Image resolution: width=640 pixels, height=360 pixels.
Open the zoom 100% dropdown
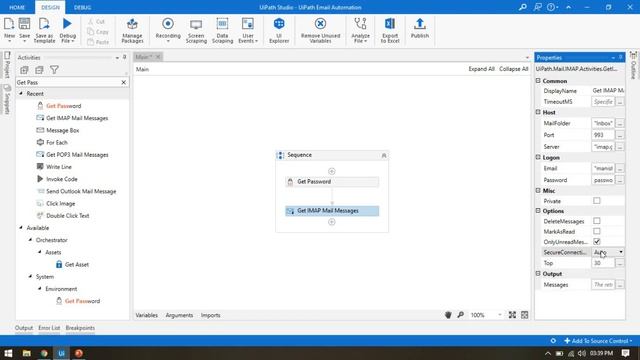[x=500, y=315]
